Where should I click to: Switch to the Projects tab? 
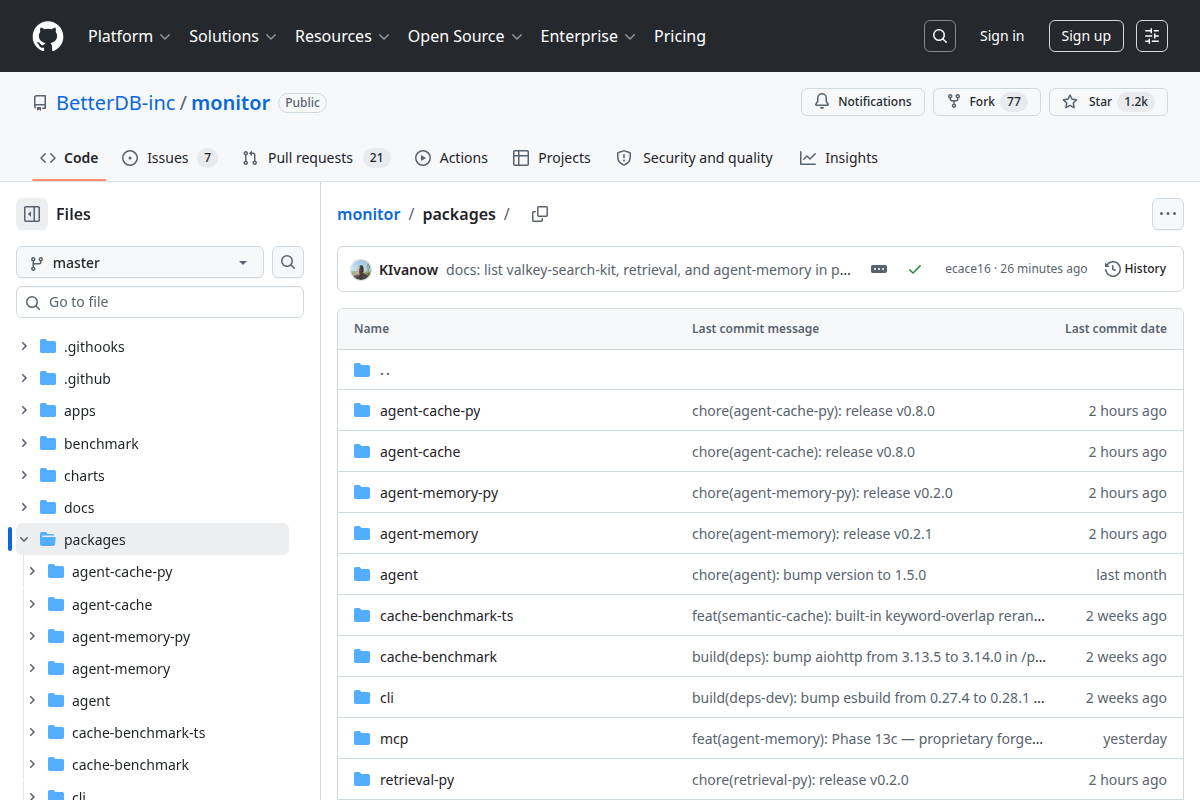[x=552, y=158]
